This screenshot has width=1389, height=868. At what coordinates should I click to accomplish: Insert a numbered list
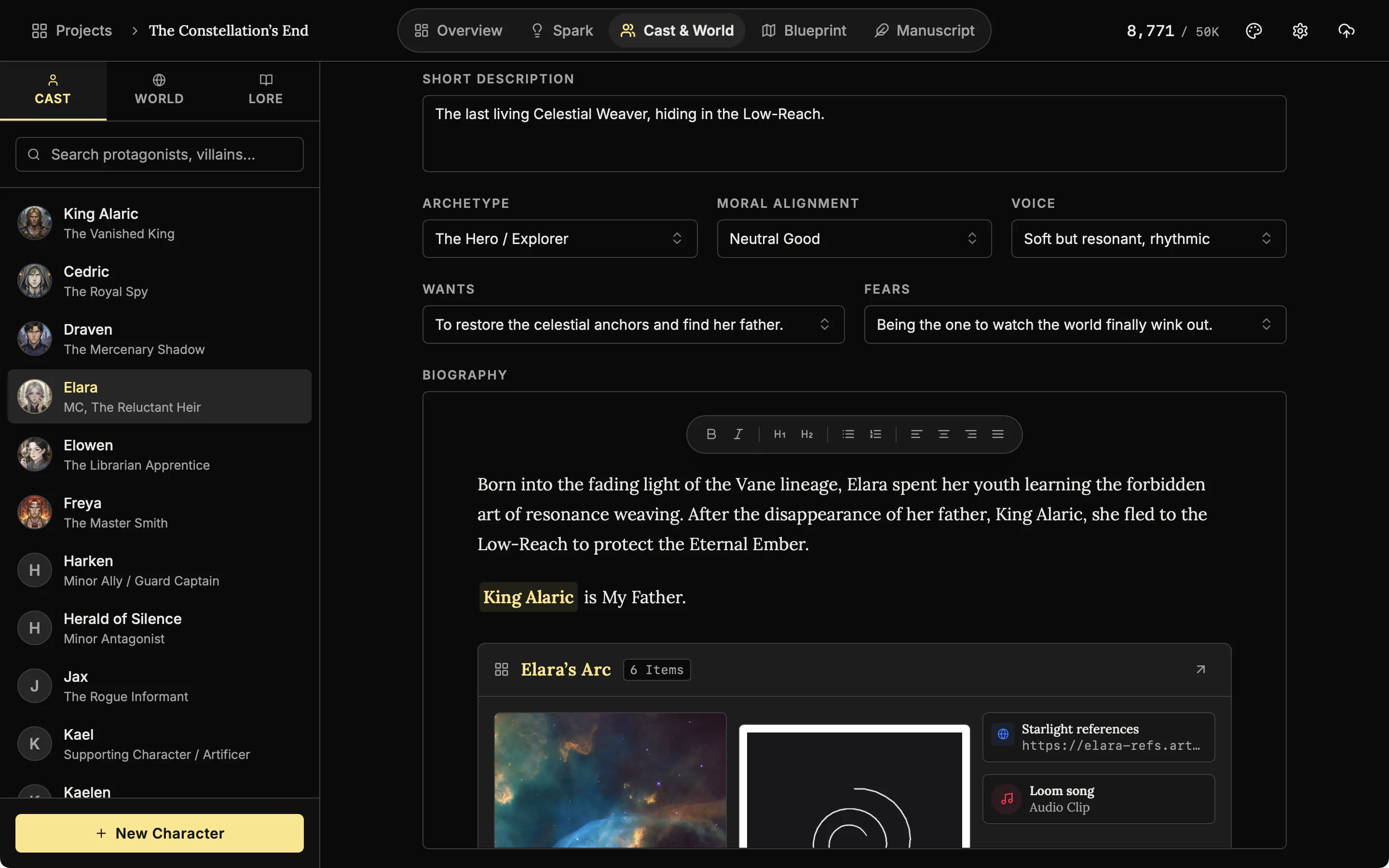pos(875,434)
